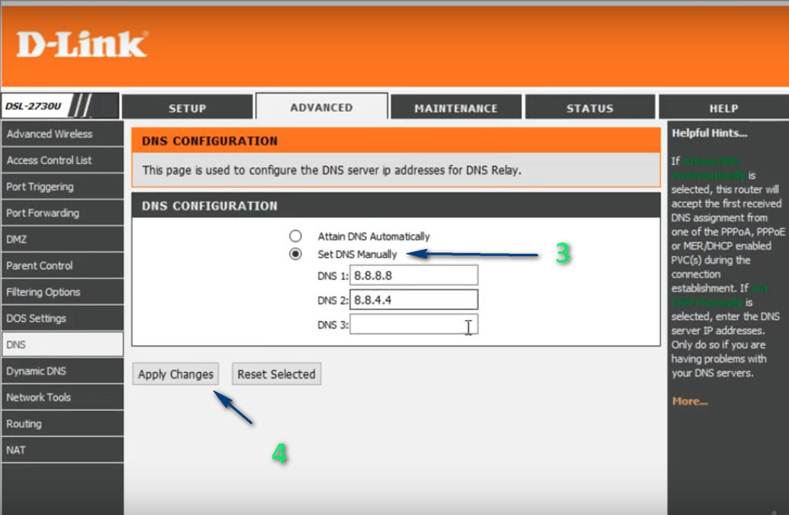The image size is (789, 515).
Task: Open Filtering Options in sidebar
Action: [62, 292]
